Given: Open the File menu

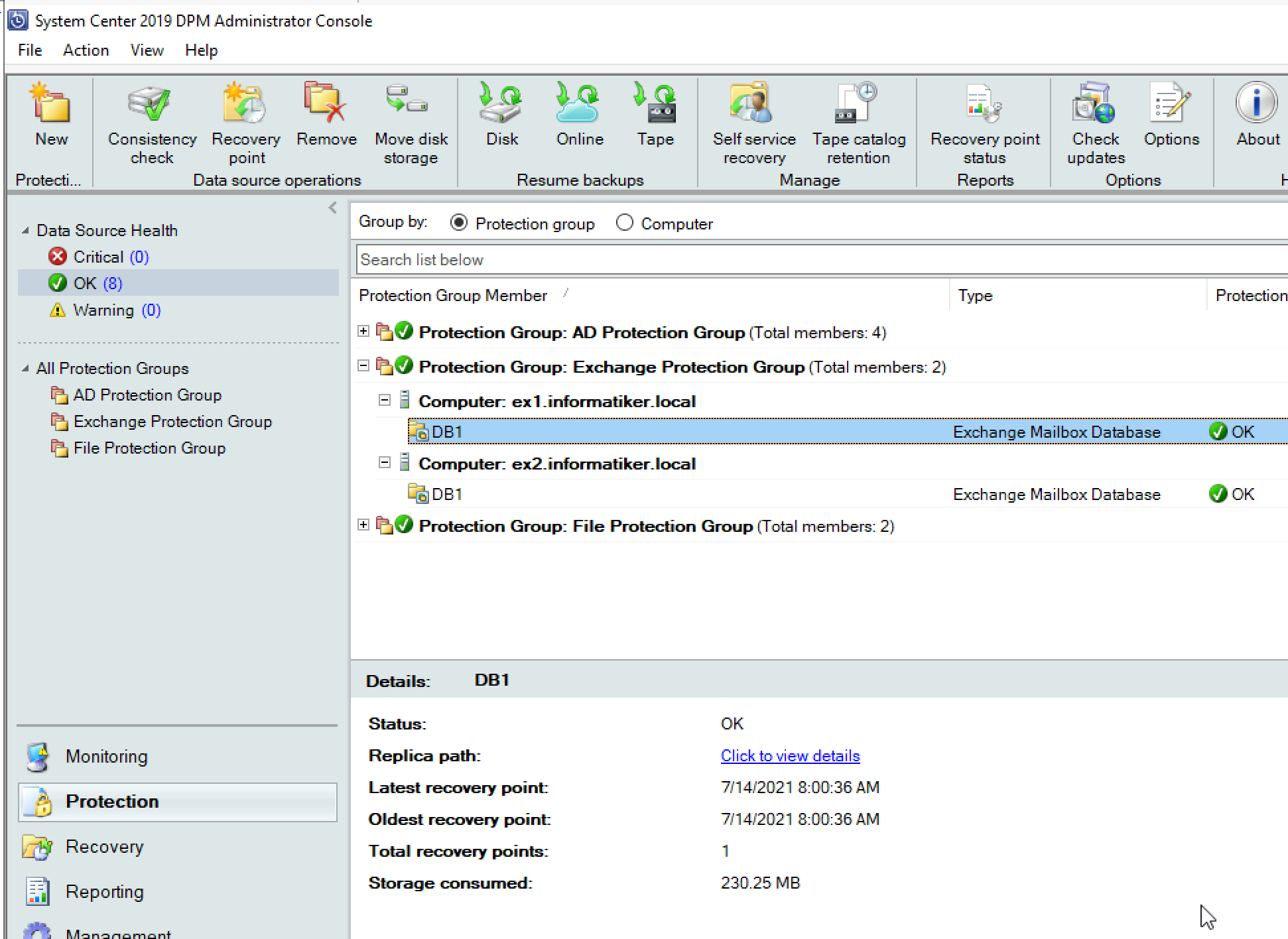Looking at the screenshot, I should [30, 50].
